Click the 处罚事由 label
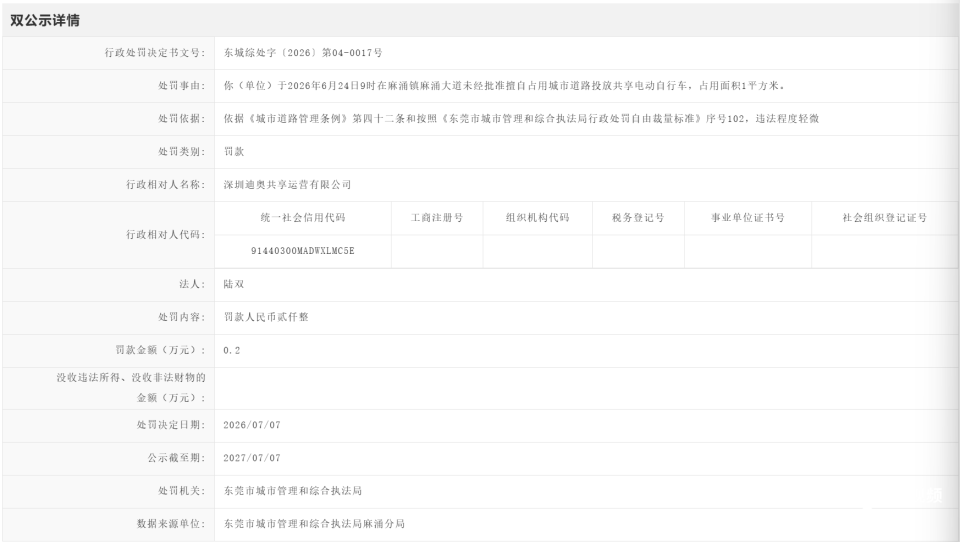This screenshot has height=542, width=960. [x=182, y=86]
